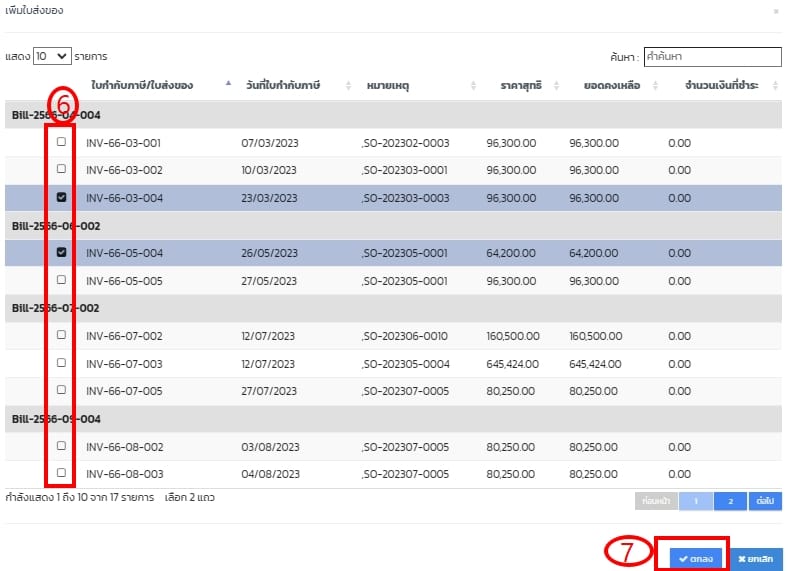Sort by the ใบกำกับภาษี/ใบส่งของ column arrow

coord(229,86)
